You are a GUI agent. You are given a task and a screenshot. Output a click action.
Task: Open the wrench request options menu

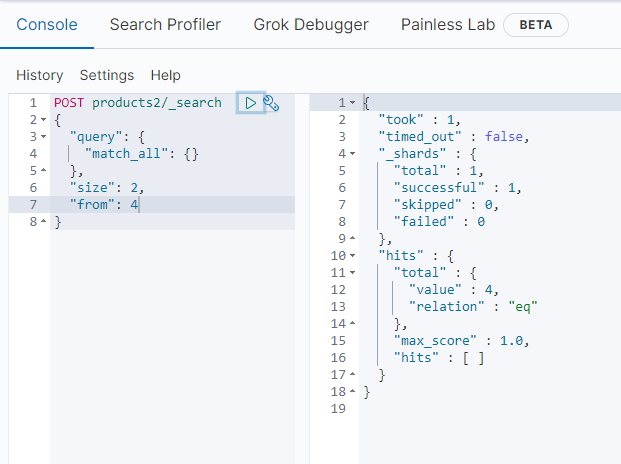click(270, 102)
